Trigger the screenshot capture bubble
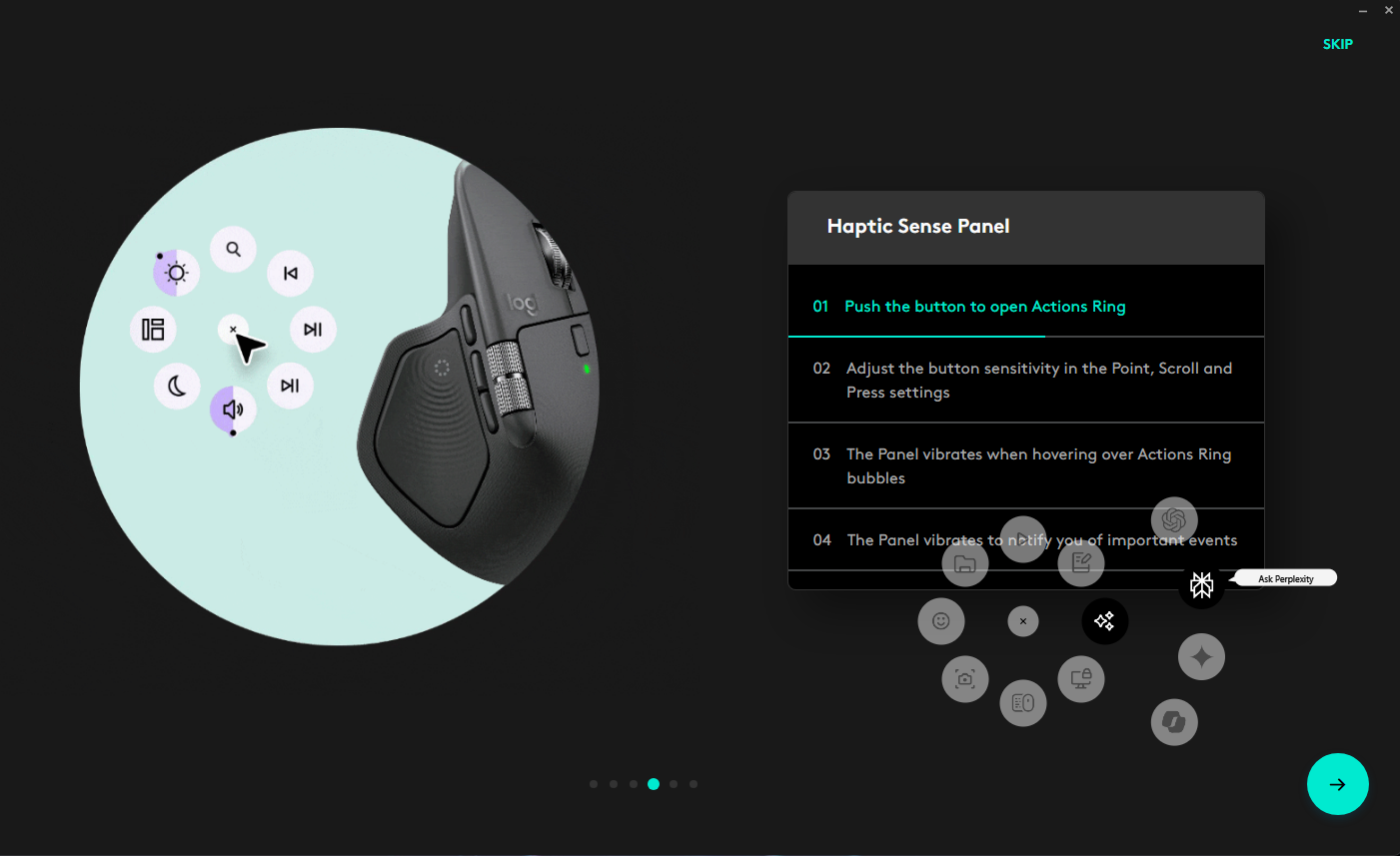This screenshot has width=1400, height=856. [x=965, y=679]
